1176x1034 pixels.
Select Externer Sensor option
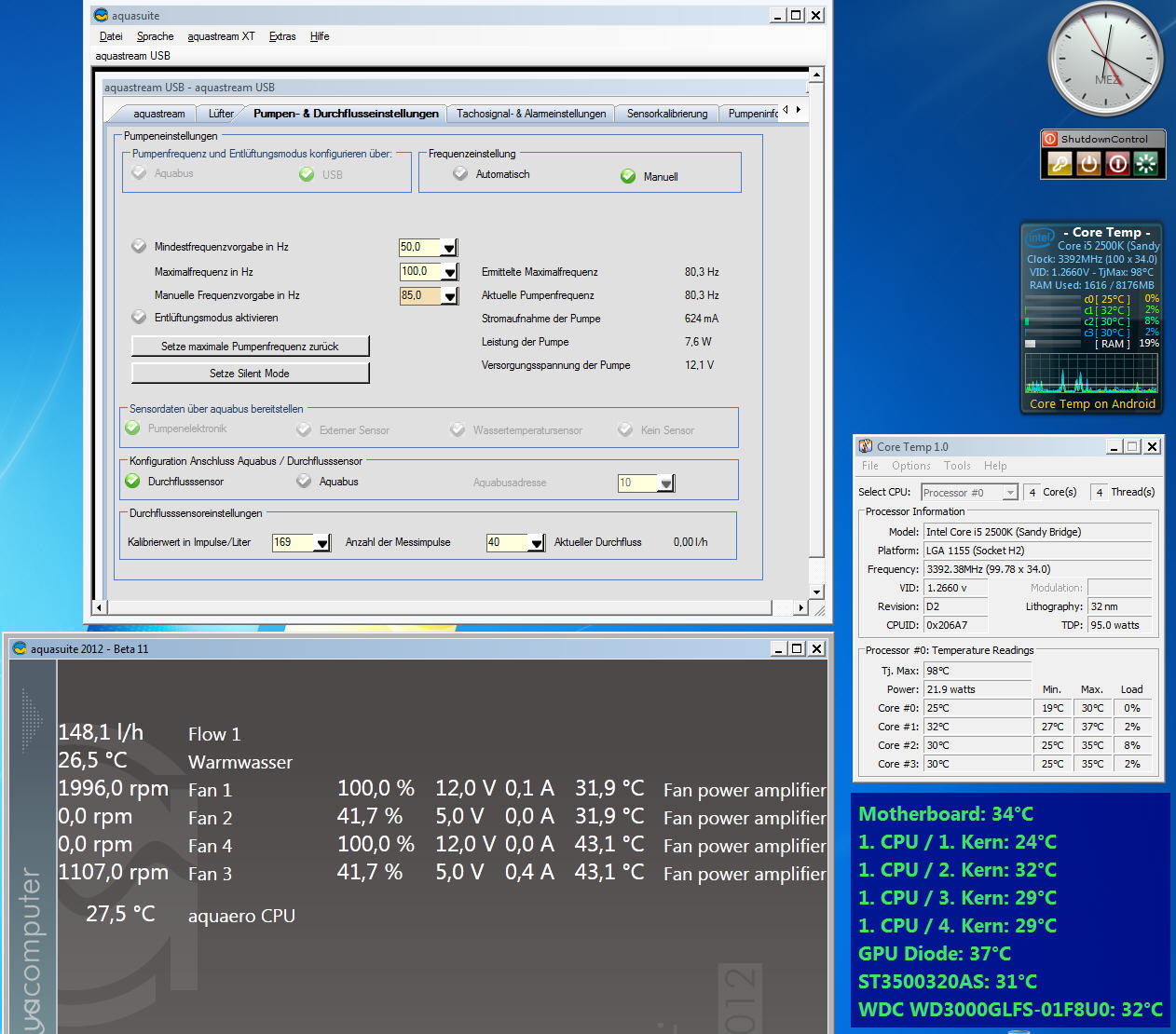point(304,429)
